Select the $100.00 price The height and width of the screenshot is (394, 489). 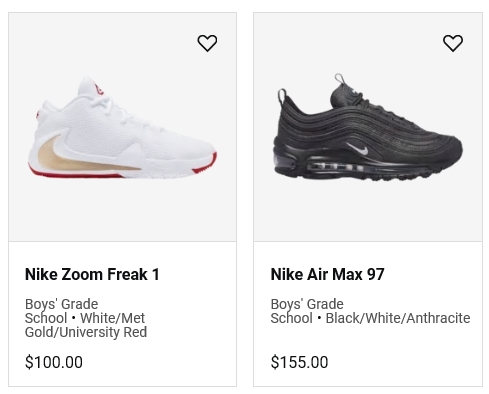pyautogui.click(x=54, y=362)
